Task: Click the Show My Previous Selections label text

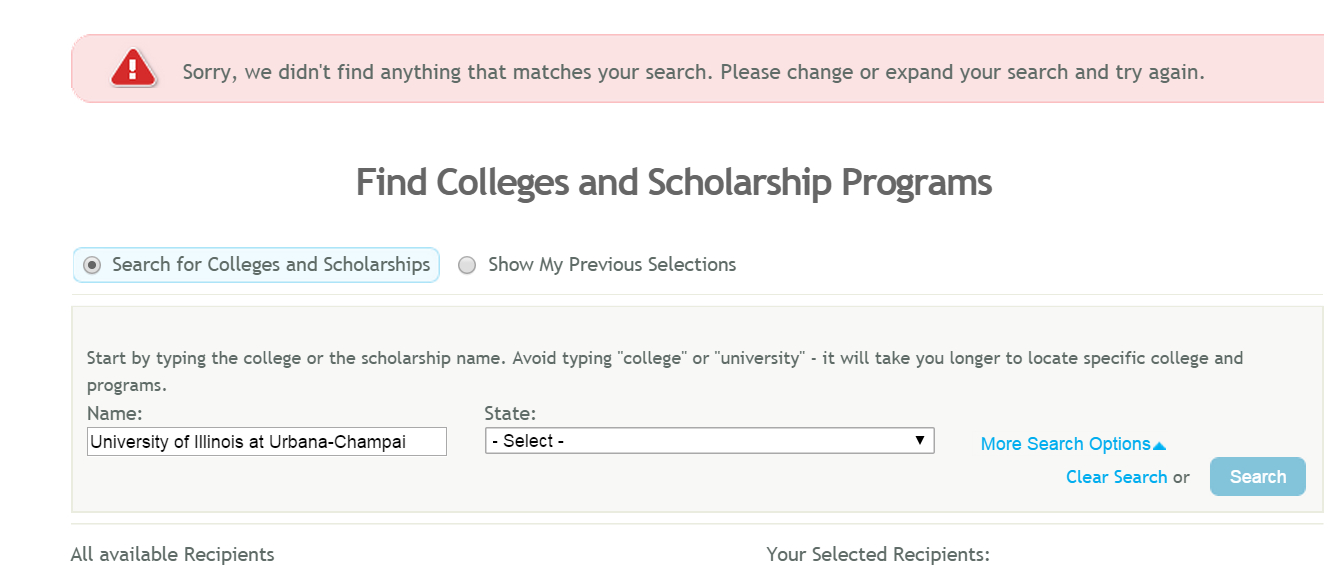Action: pyautogui.click(x=611, y=265)
